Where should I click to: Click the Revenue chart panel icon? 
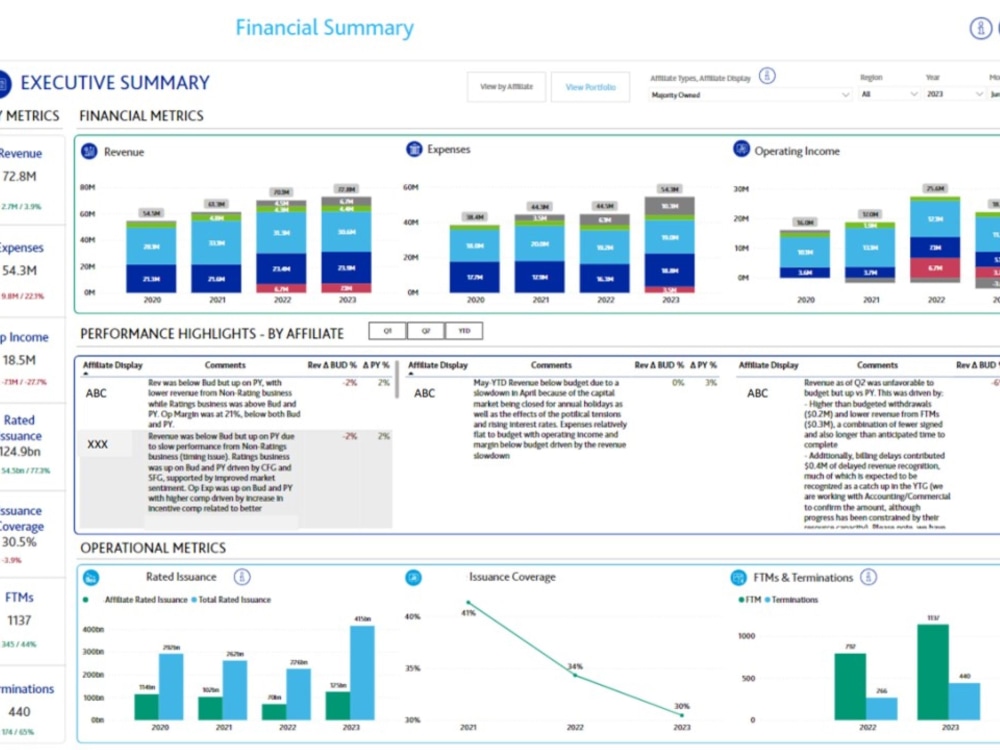pos(92,149)
